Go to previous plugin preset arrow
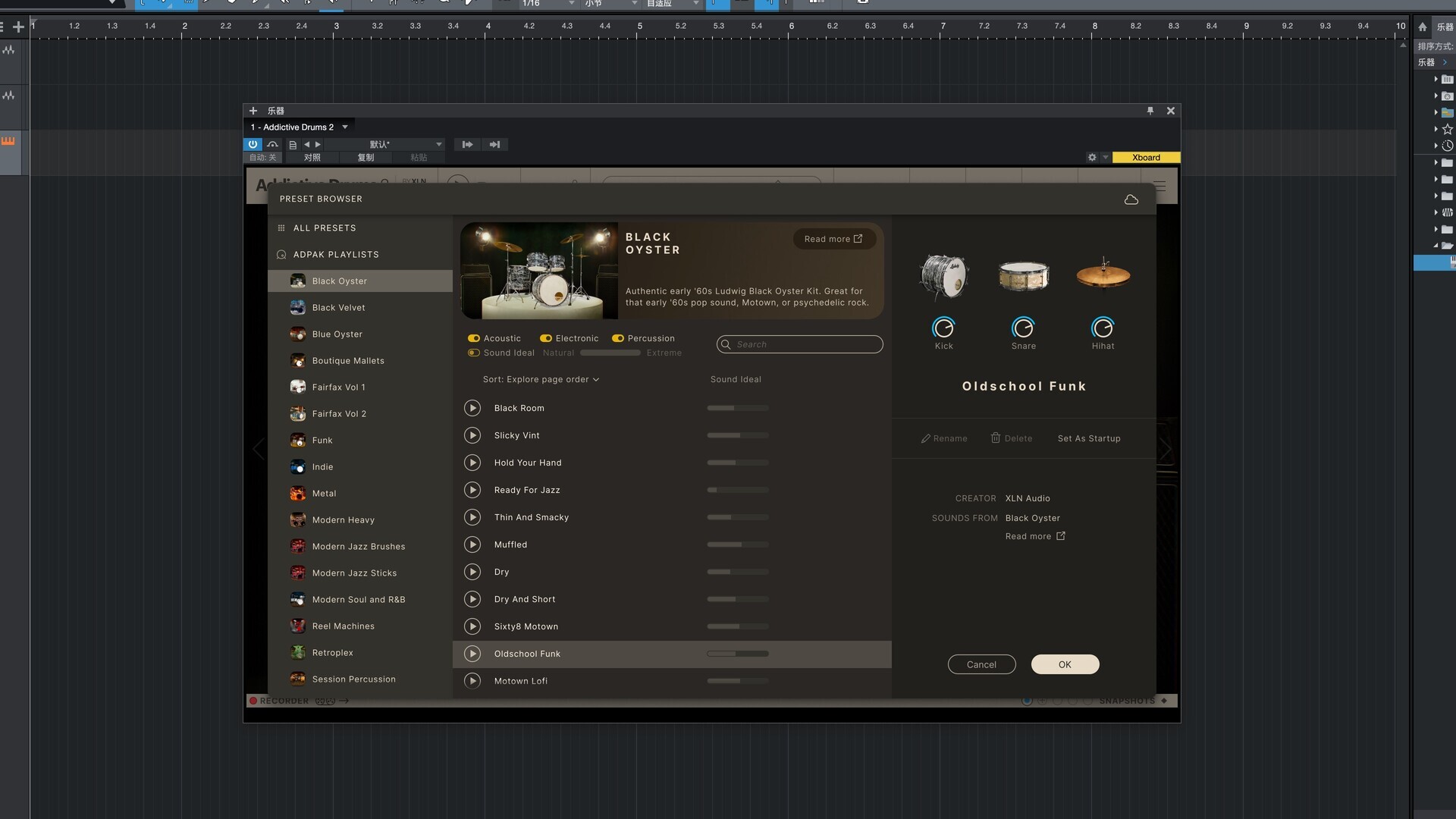This screenshot has height=819, width=1456. click(307, 144)
